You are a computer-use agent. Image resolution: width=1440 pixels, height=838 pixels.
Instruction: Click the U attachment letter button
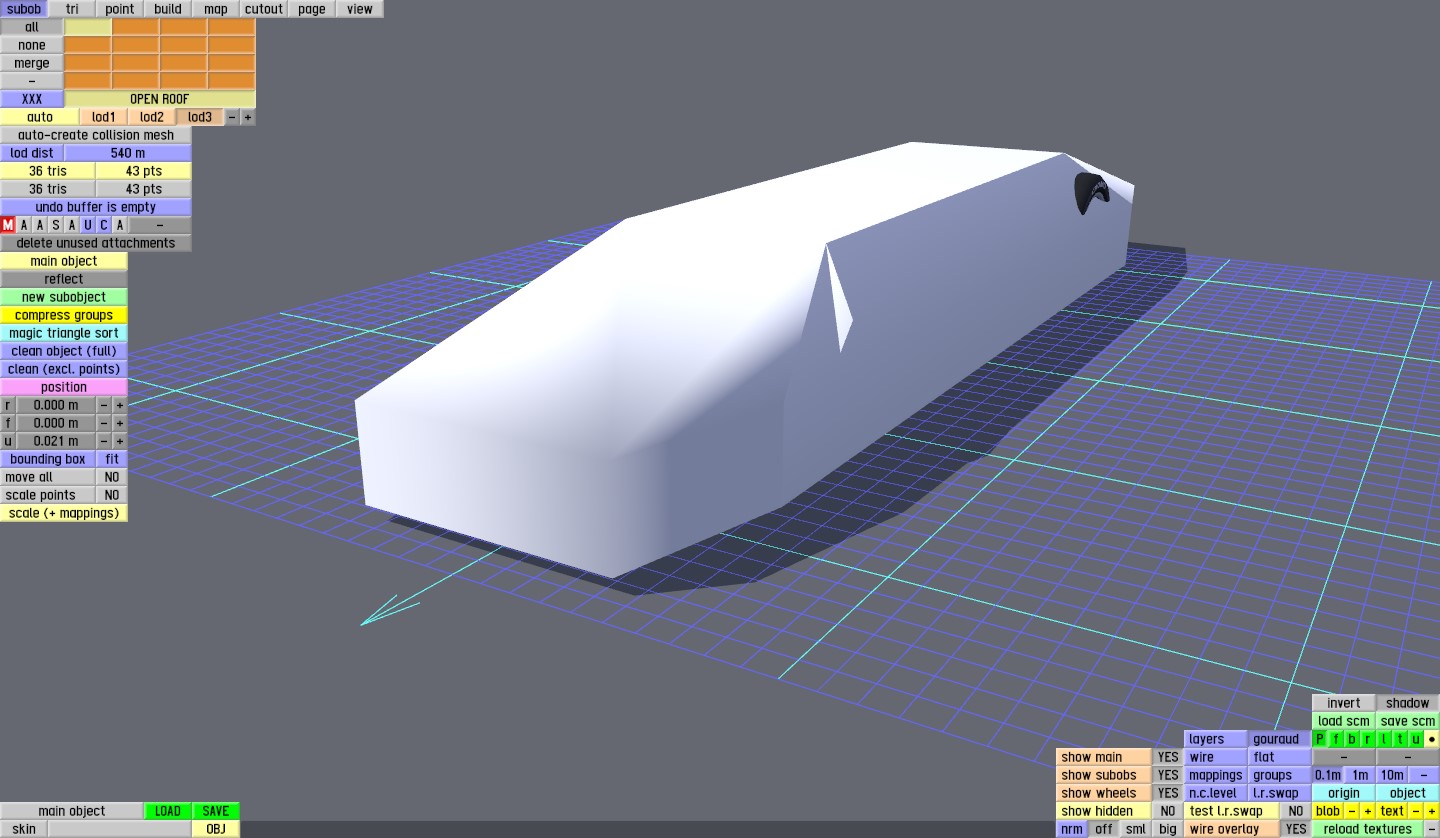click(88, 225)
